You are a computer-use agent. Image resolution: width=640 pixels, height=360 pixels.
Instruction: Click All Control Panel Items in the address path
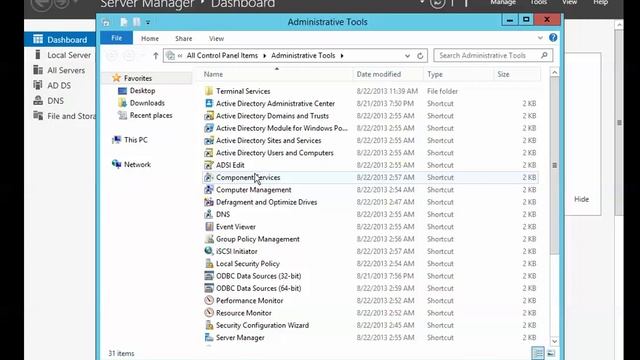click(222, 56)
